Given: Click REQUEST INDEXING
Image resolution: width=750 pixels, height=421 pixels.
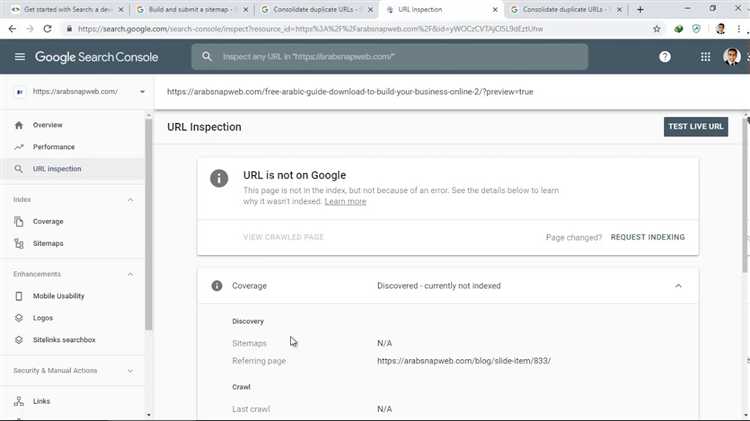Looking at the screenshot, I should pos(648,237).
